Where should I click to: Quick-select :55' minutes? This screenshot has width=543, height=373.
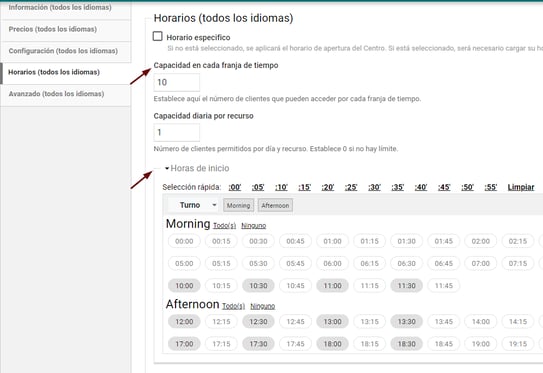point(491,187)
